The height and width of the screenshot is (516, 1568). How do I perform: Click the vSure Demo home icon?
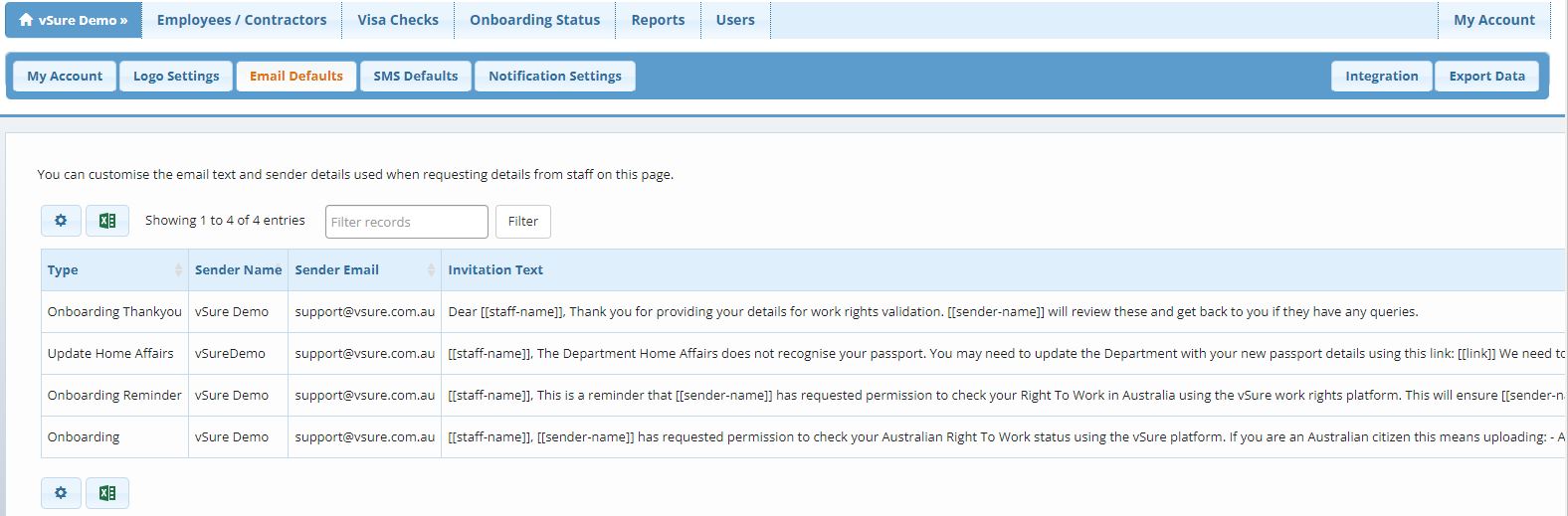click(x=26, y=20)
